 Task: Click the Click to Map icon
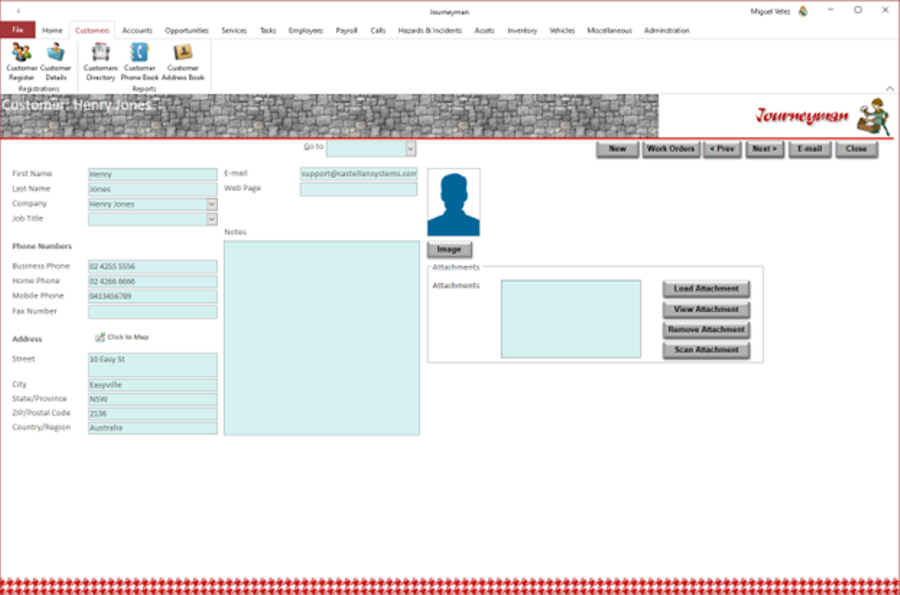click(x=100, y=337)
